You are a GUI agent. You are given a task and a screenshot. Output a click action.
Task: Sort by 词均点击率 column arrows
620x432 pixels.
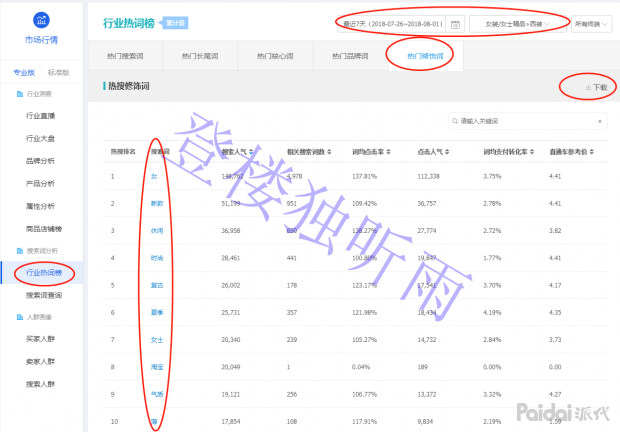(388, 152)
